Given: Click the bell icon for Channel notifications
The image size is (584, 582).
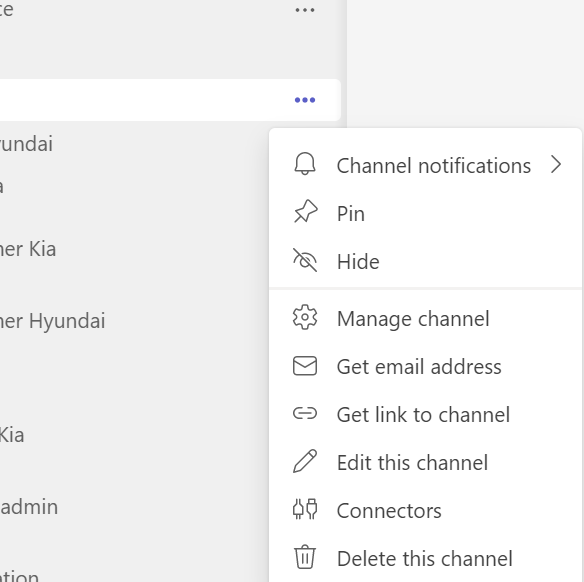Looking at the screenshot, I should click(x=305, y=164).
